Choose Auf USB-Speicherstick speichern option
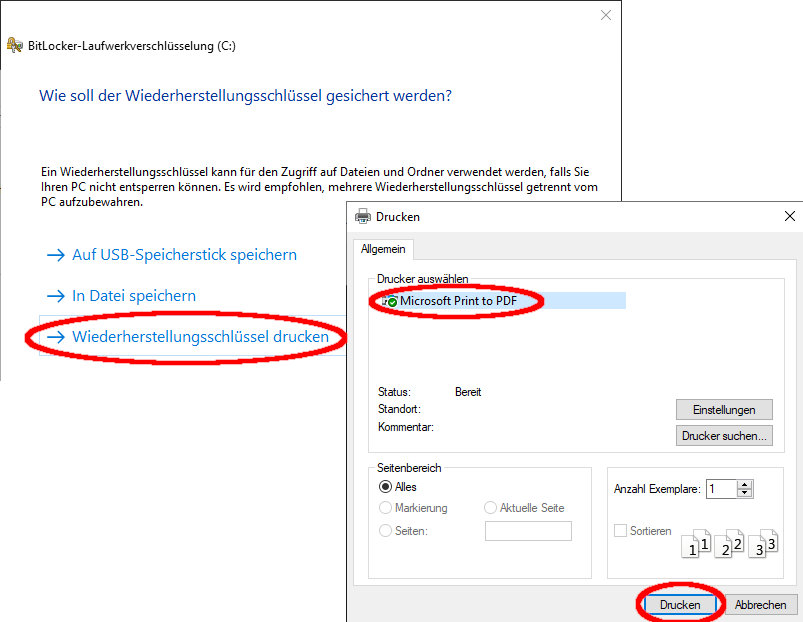The height and width of the screenshot is (622, 803). coord(184,255)
